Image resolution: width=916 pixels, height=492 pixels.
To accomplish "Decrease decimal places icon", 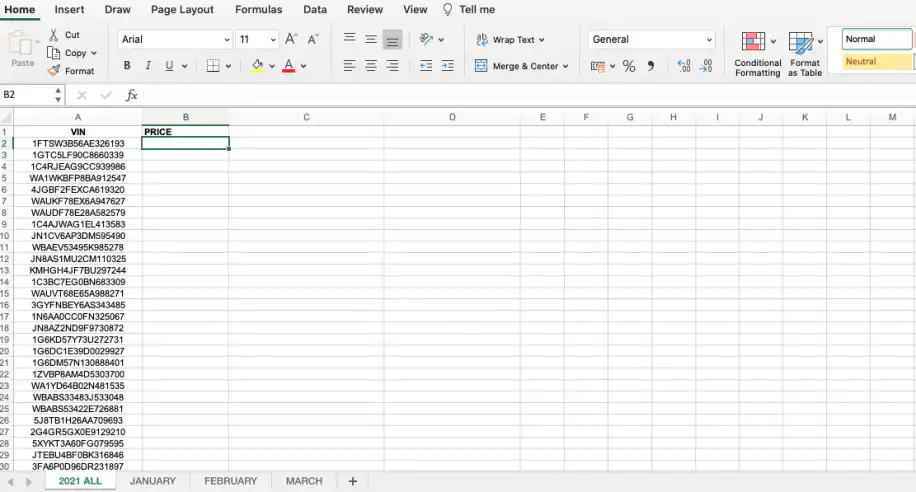I will point(706,65).
